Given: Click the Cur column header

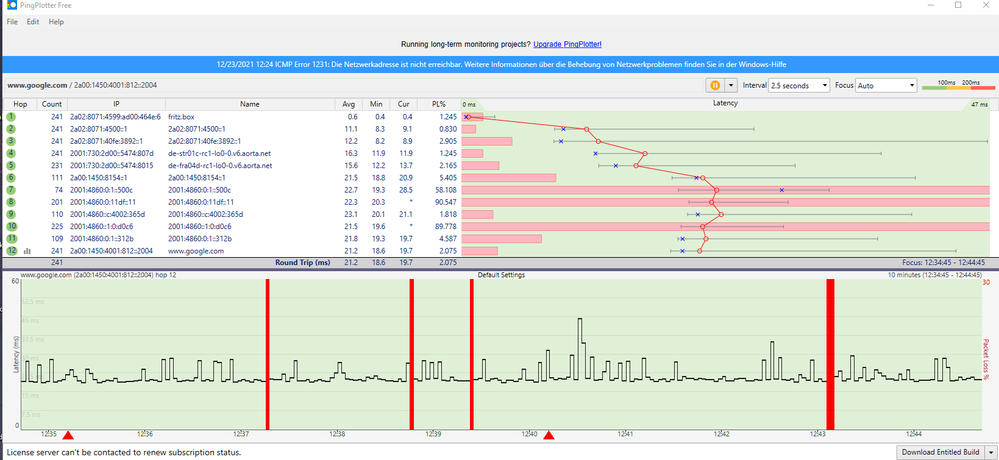Looking at the screenshot, I should point(403,104).
